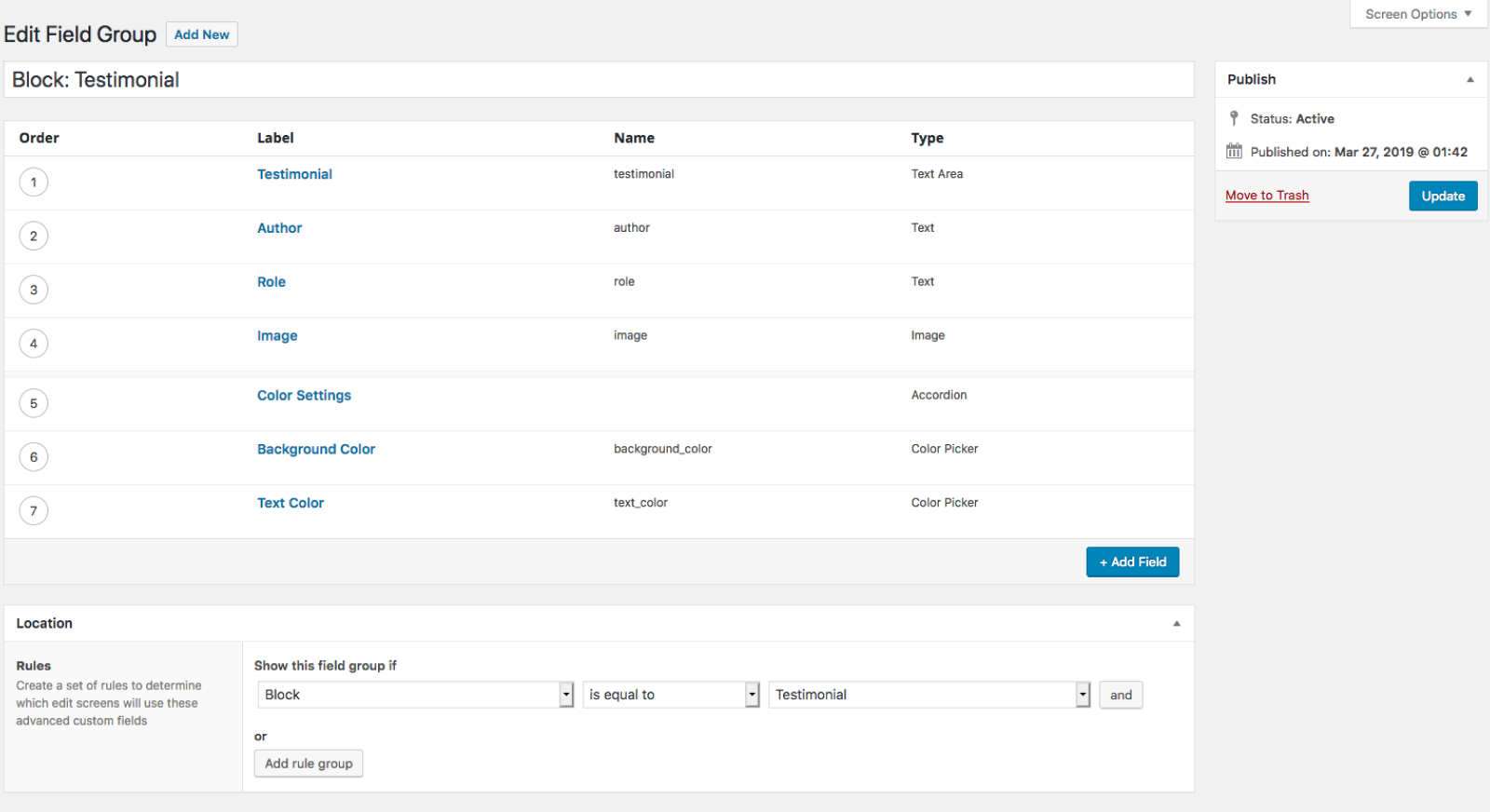The image size is (1490, 812).
Task: Open the Block rule parameter dropdown
Action: [x=415, y=695]
